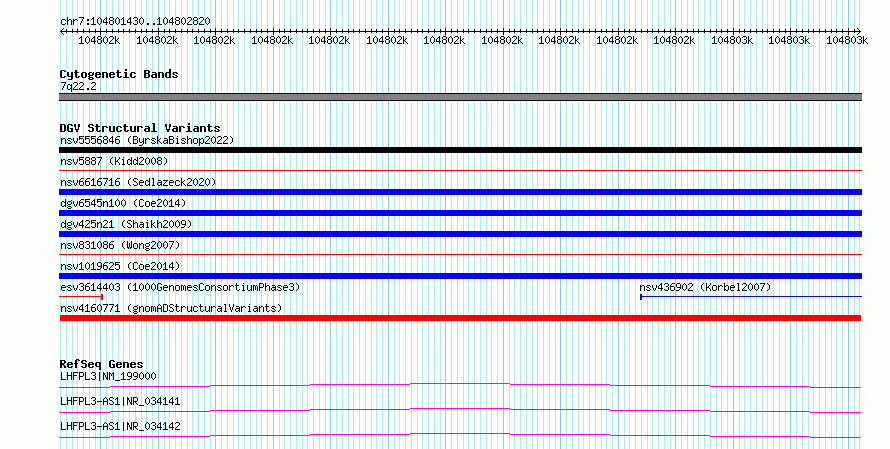Select magenta NR_034141 transcript line
Image resolution: width=890 pixels, height=449 pixels.
coord(460,410)
